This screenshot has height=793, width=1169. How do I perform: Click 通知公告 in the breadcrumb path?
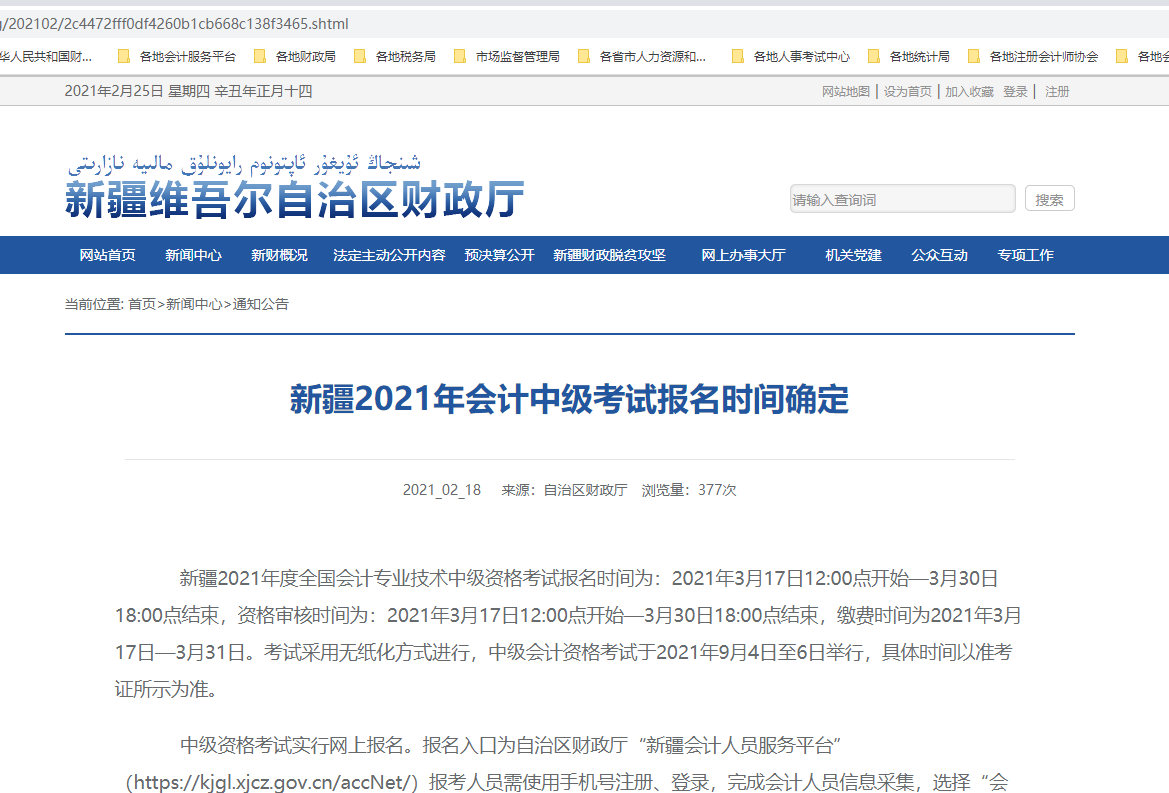coord(261,304)
